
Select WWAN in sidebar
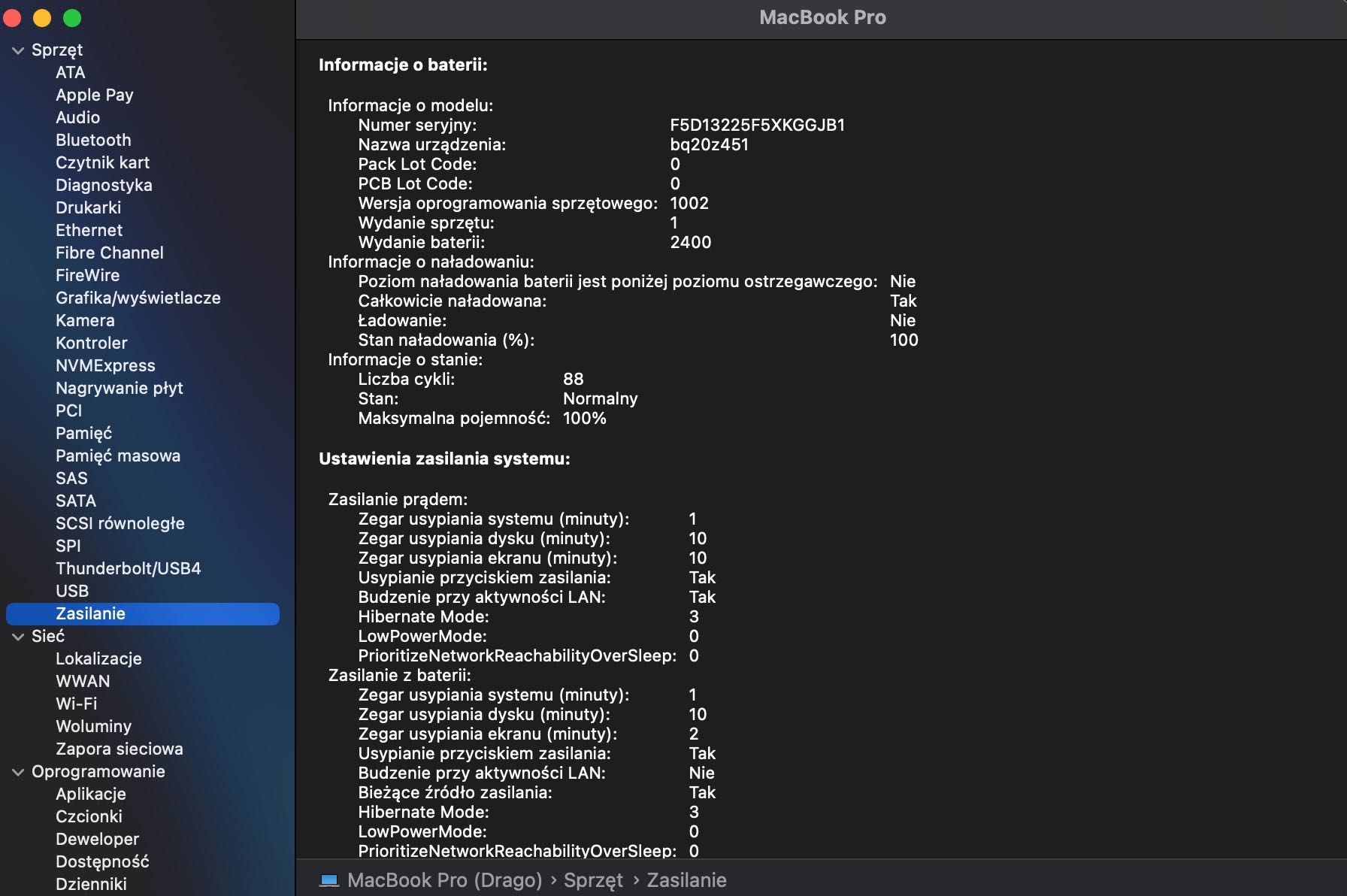pyautogui.click(x=83, y=681)
